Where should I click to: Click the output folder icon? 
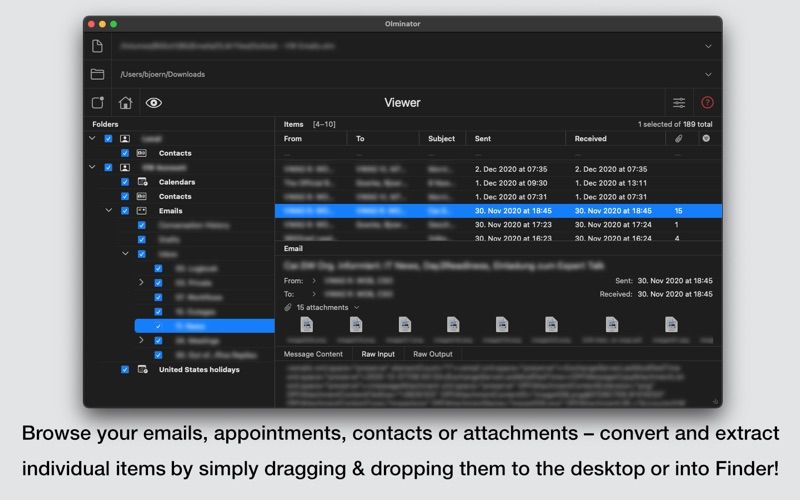pyautogui.click(x=97, y=74)
